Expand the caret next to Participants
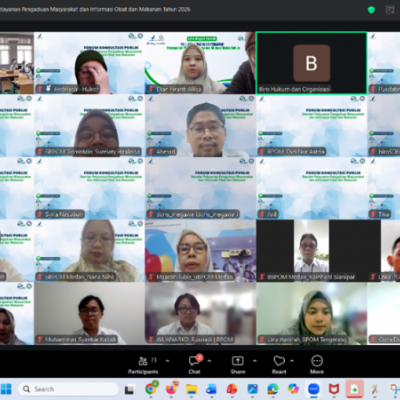The width and height of the screenshot is (400, 400). point(167,361)
